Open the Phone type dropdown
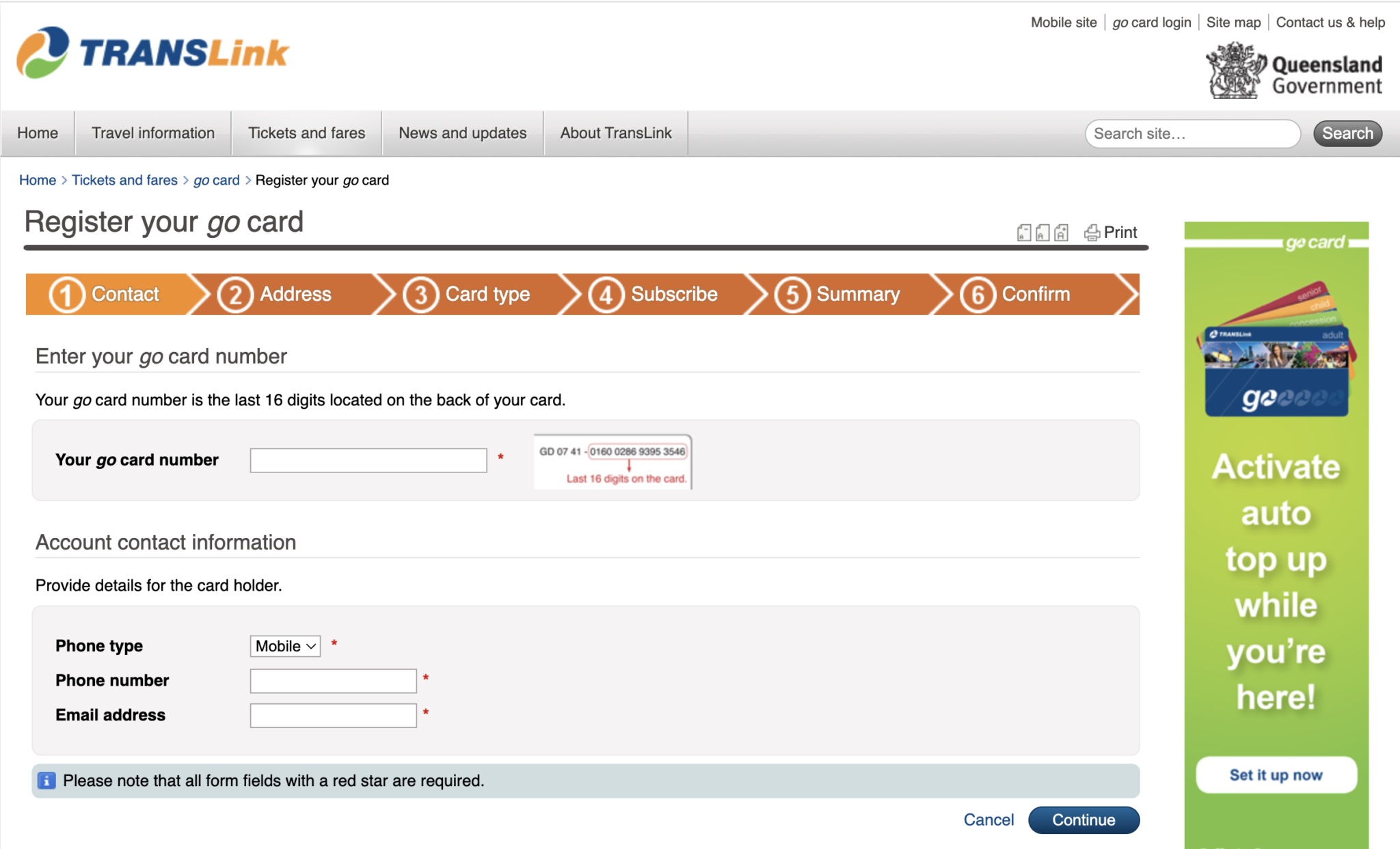The height and width of the screenshot is (849, 1400). click(285, 646)
